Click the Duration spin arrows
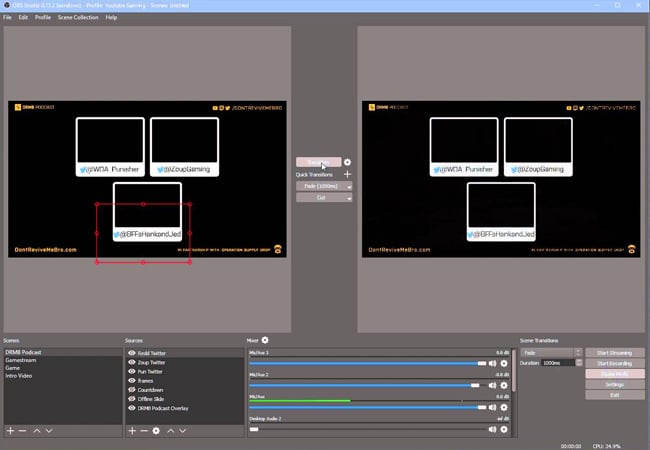Image resolution: width=650 pixels, height=450 pixels. [x=579, y=363]
